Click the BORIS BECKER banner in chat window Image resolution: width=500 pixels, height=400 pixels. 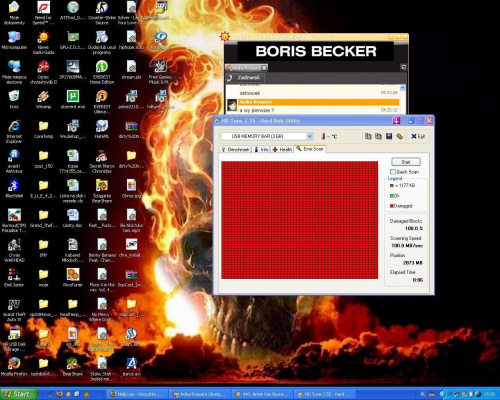click(316, 51)
